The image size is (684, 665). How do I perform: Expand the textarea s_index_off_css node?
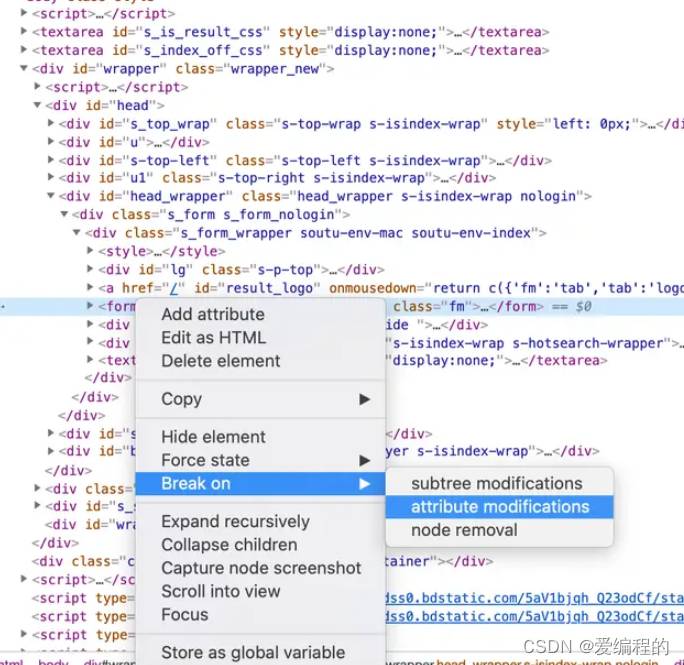[x=24, y=49]
